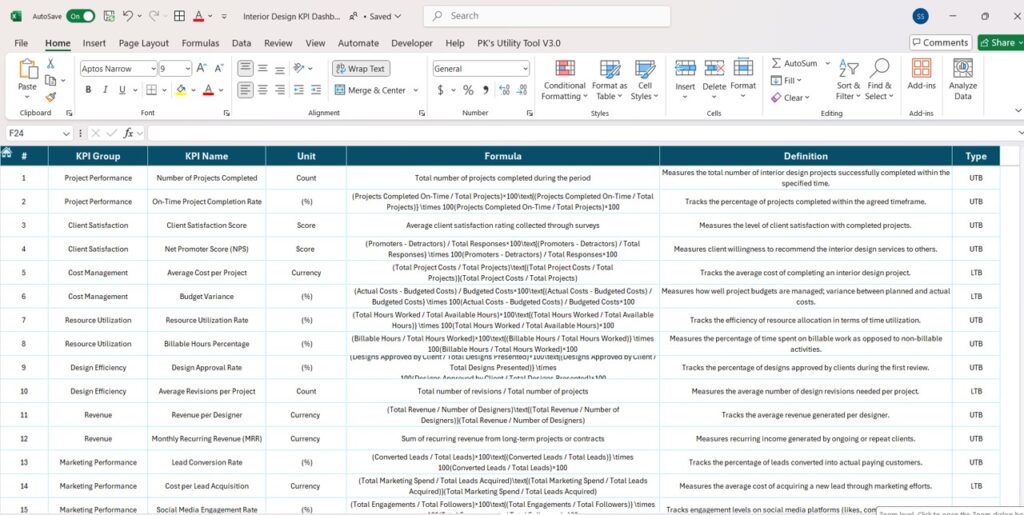Click the formula bar input area
The height and width of the screenshot is (515, 1024).
tap(581, 133)
